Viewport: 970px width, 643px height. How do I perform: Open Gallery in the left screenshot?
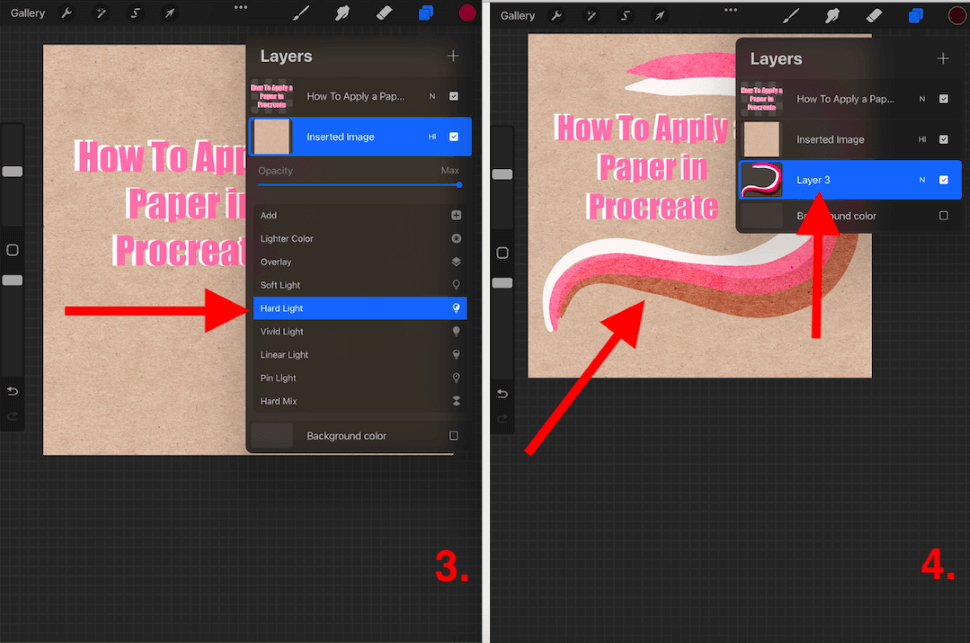tap(28, 13)
